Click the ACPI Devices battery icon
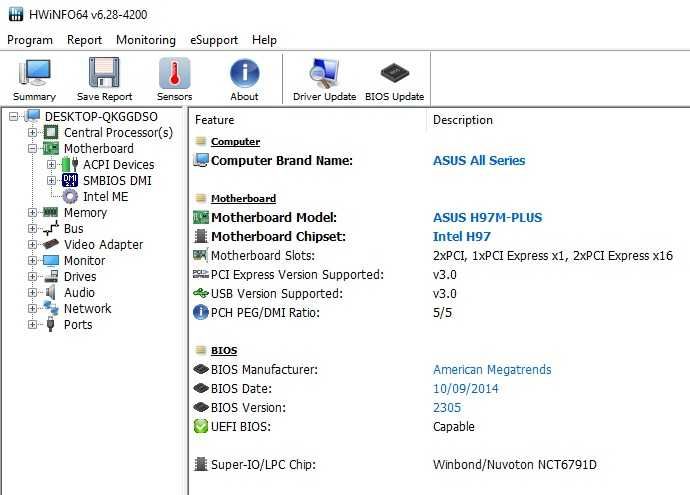The height and width of the screenshot is (495, 690). tap(70, 164)
